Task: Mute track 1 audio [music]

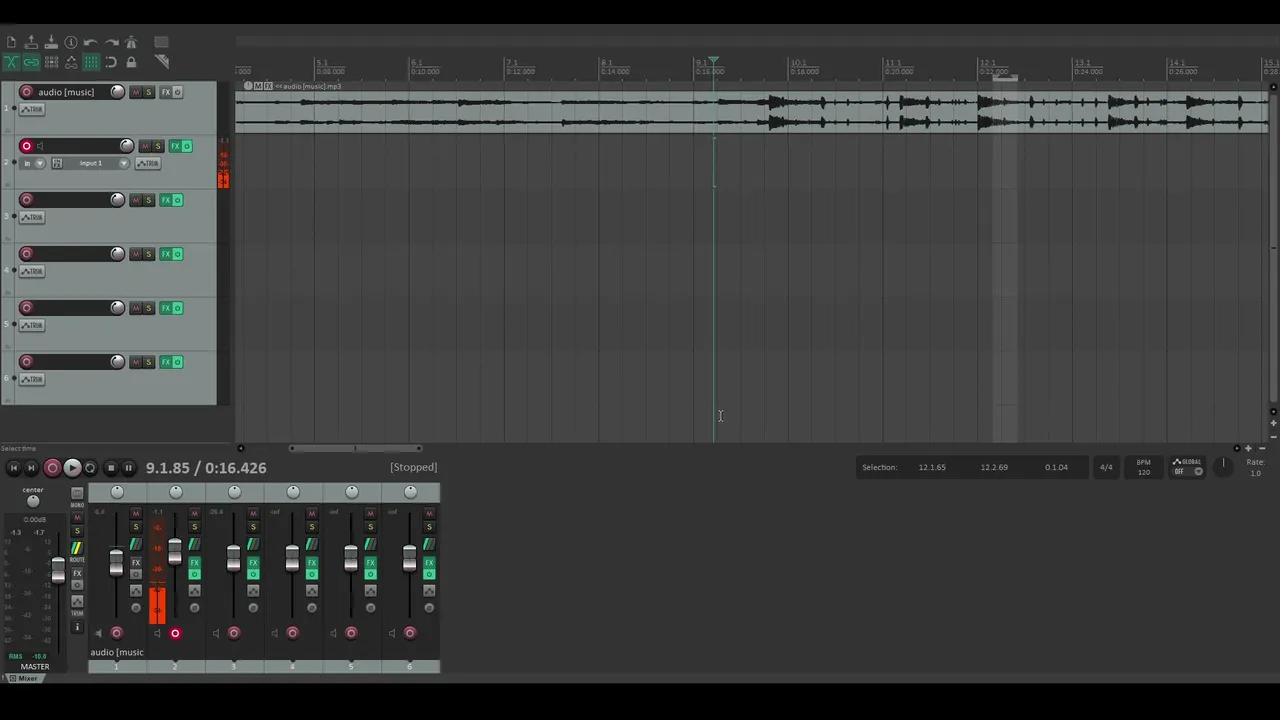Action: 136,92
